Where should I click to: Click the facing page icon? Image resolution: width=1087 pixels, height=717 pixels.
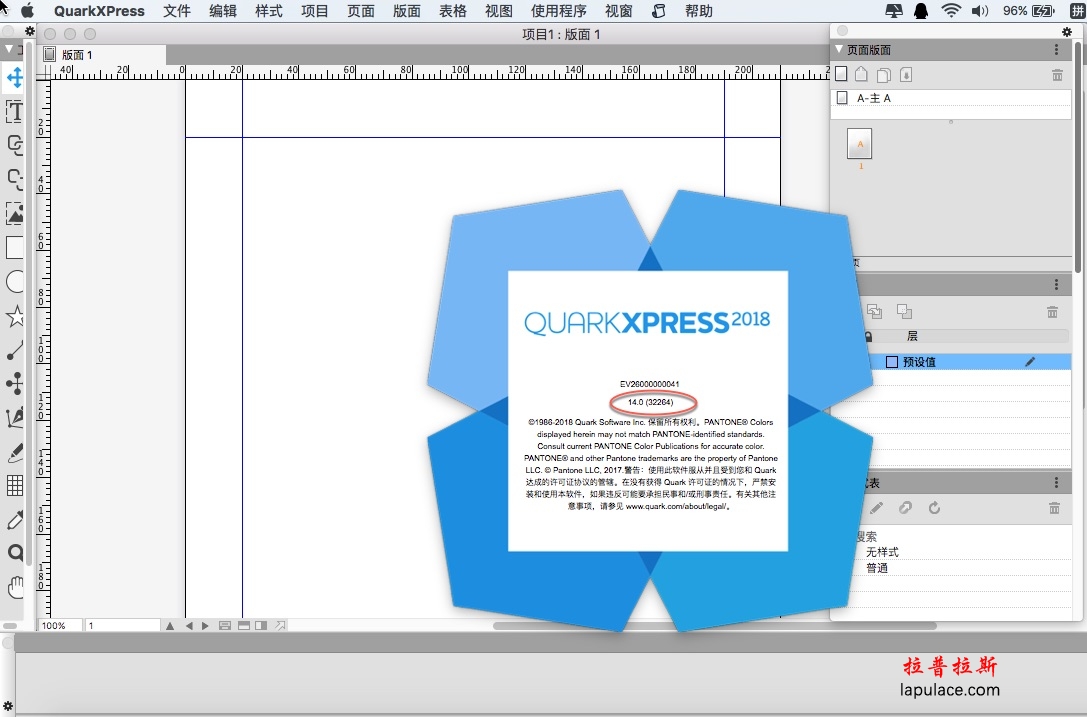[x=861, y=74]
